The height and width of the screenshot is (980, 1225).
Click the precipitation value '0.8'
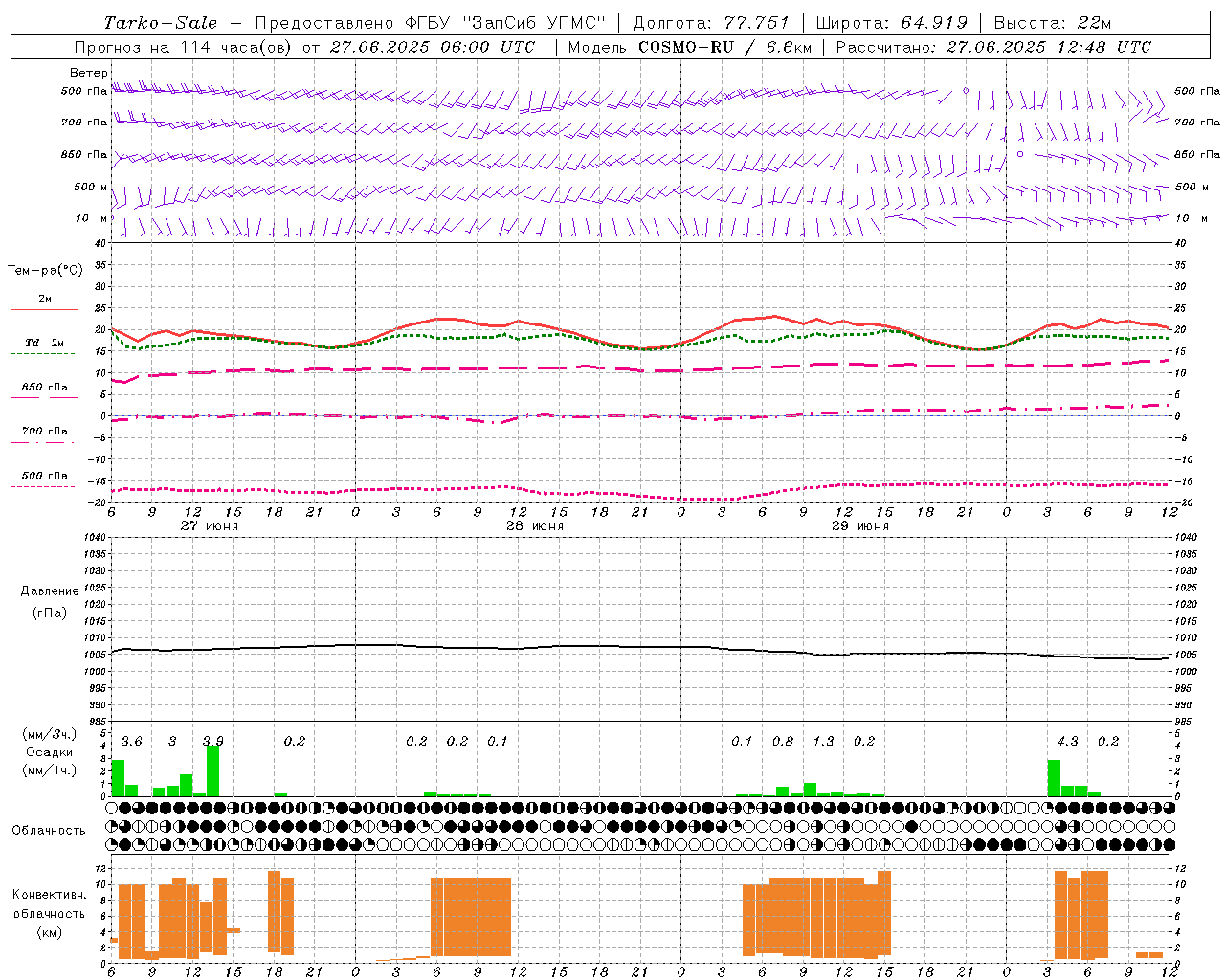[x=783, y=741]
